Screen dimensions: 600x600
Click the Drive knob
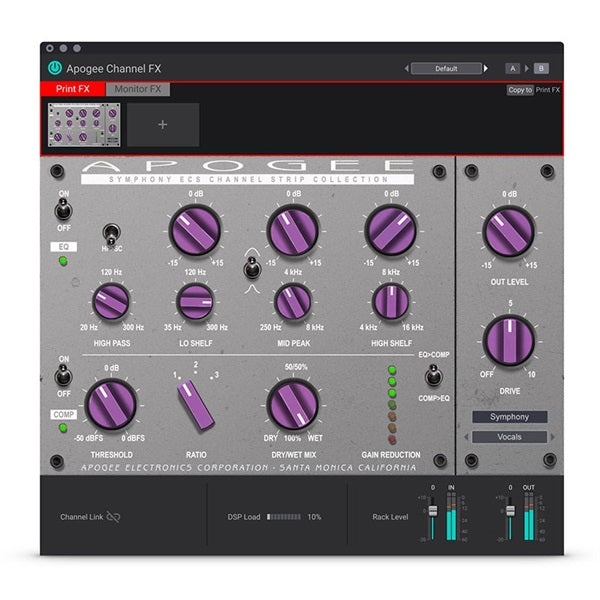[x=509, y=340]
